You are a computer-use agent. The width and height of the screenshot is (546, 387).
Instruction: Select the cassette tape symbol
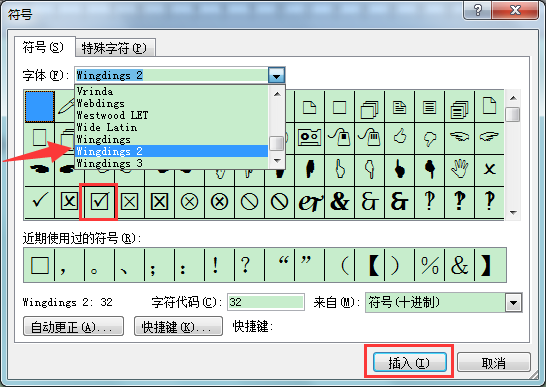310,138
